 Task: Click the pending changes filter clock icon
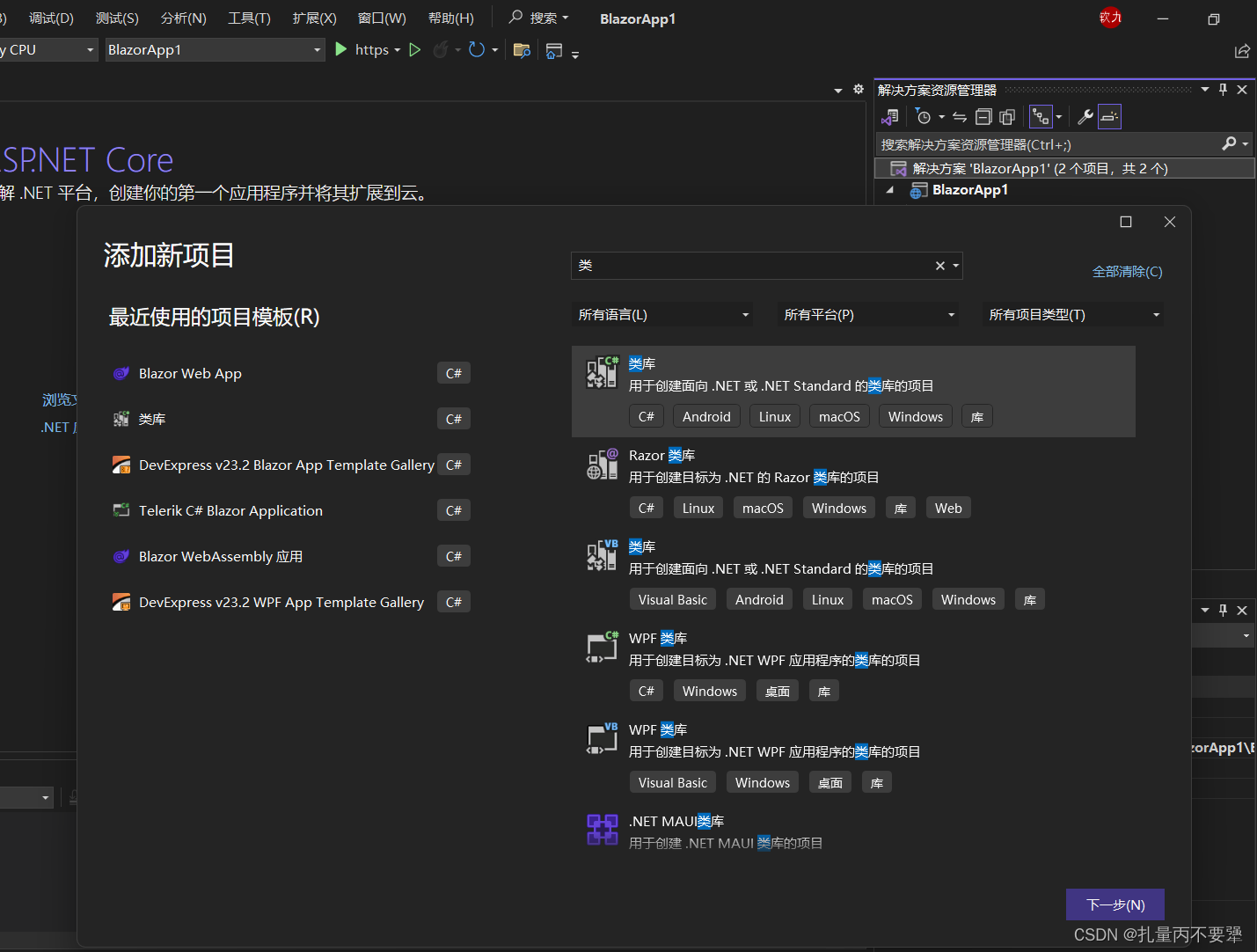[x=924, y=117]
